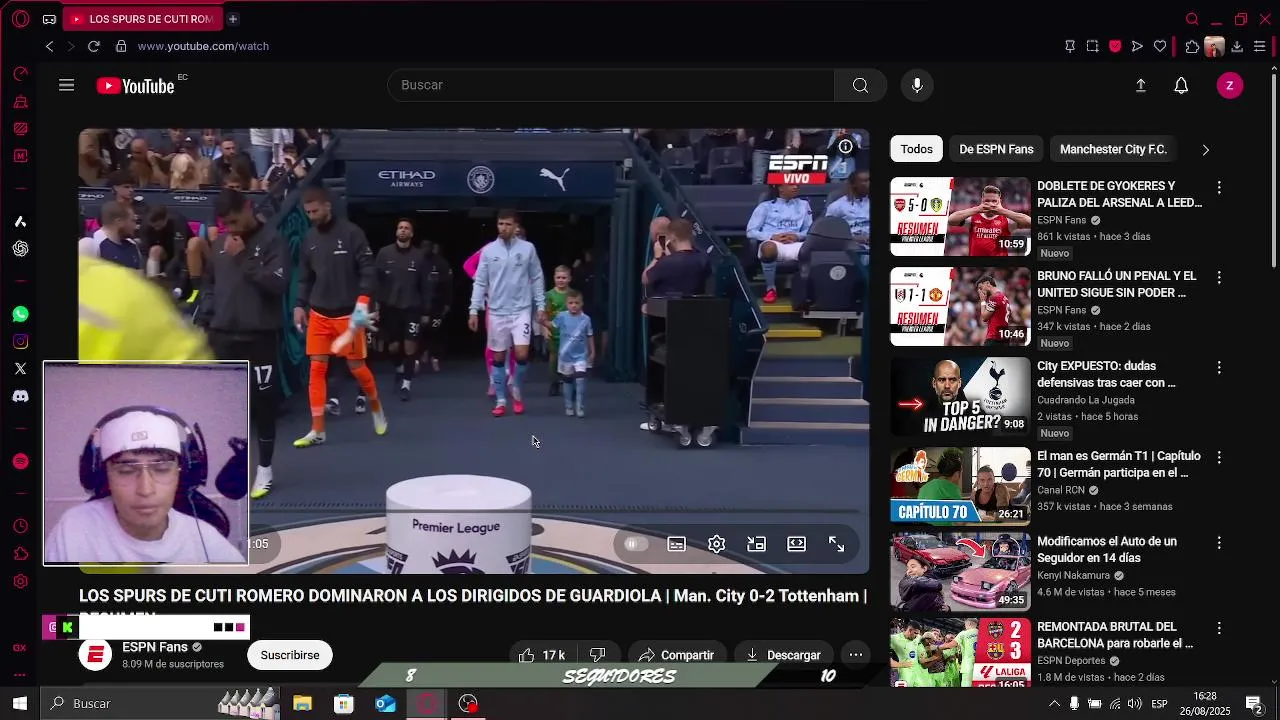Open DOBLETE DE GYOKERES video thumbnail
This screenshot has height=720, width=1280.
(x=960, y=217)
